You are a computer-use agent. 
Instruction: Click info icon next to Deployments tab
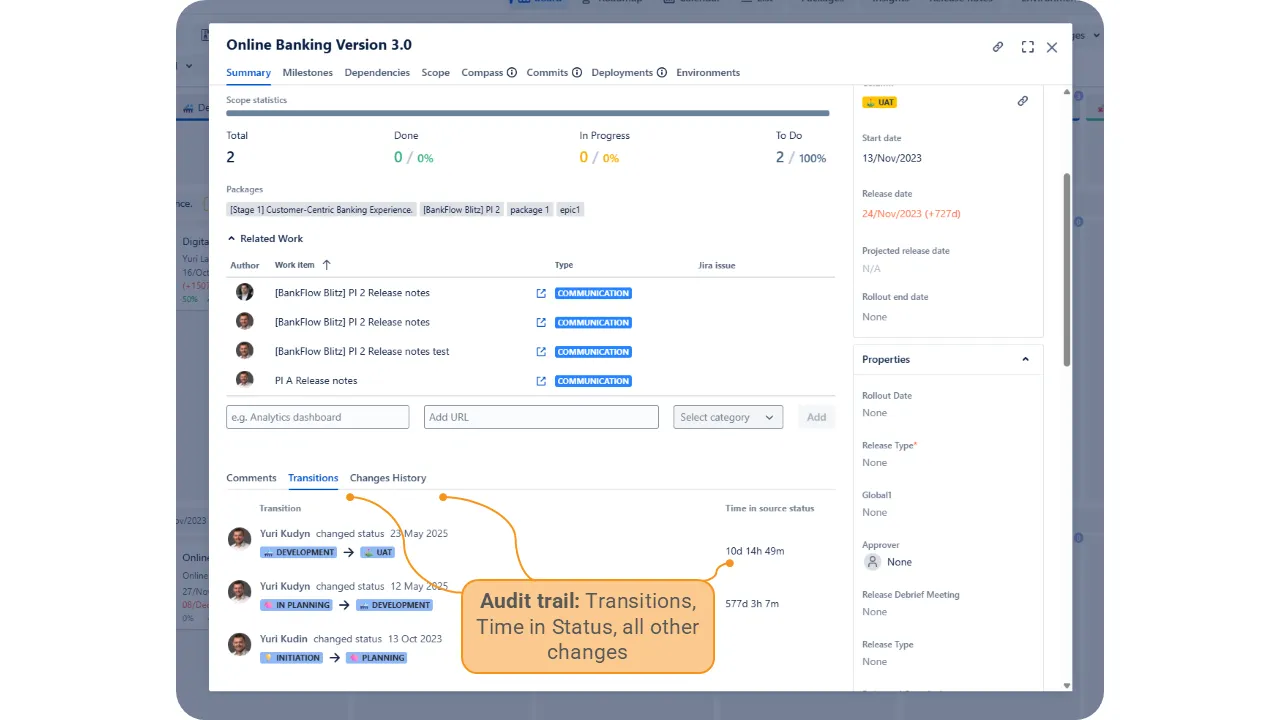pyautogui.click(x=662, y=73)
